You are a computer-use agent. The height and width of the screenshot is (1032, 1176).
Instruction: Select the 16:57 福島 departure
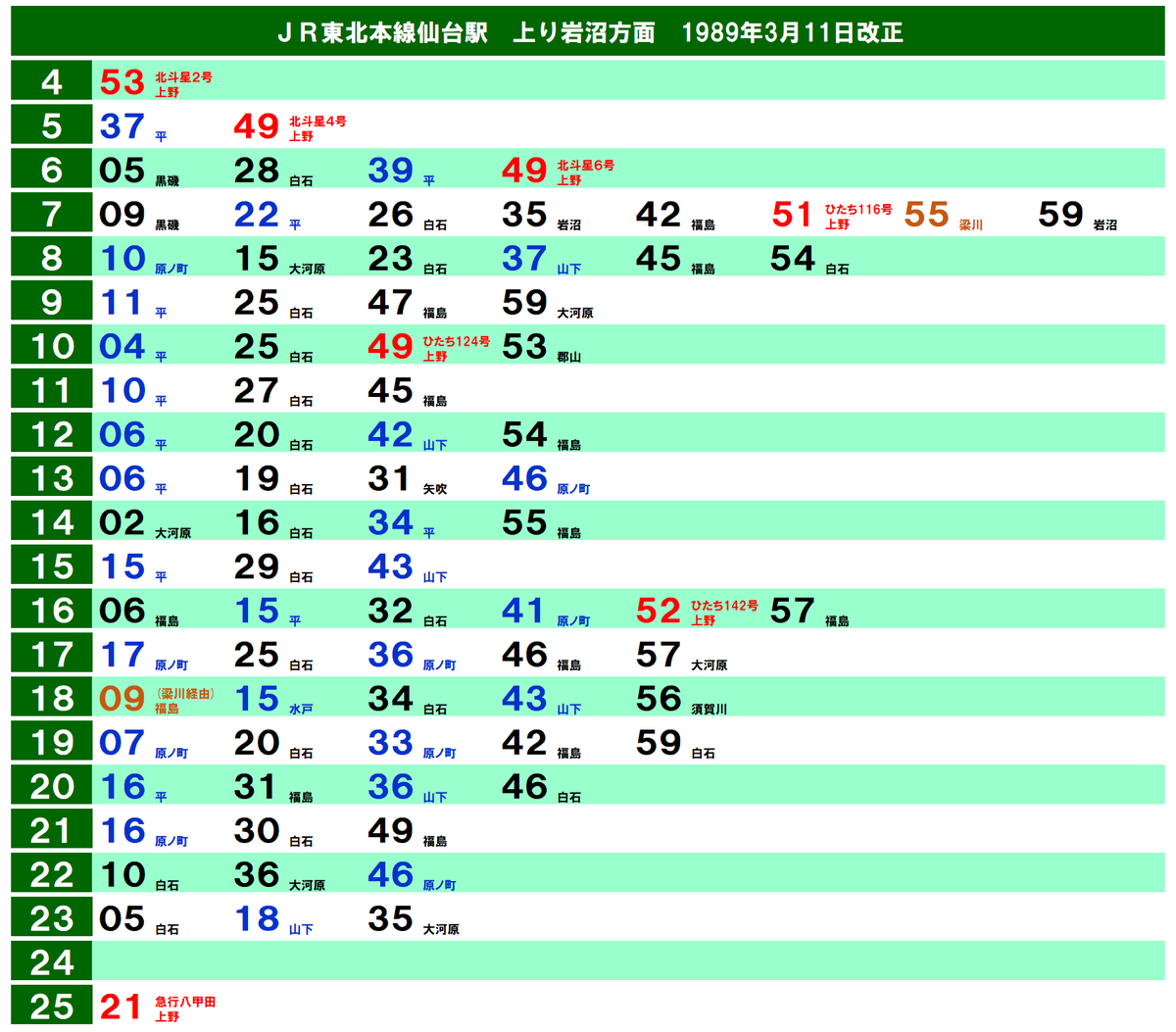coord(810,612)
